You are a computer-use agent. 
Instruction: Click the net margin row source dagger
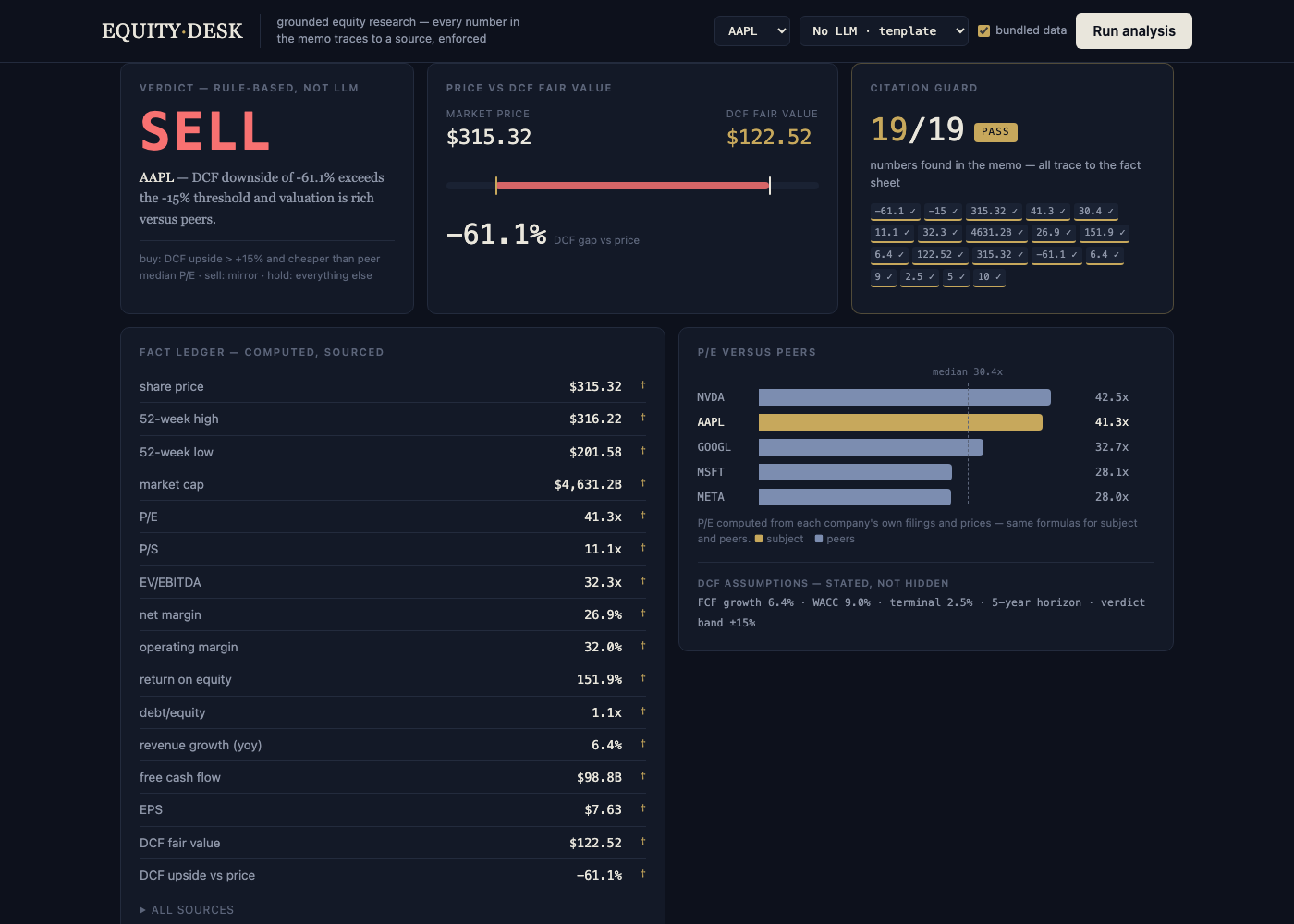click(642, 614)
